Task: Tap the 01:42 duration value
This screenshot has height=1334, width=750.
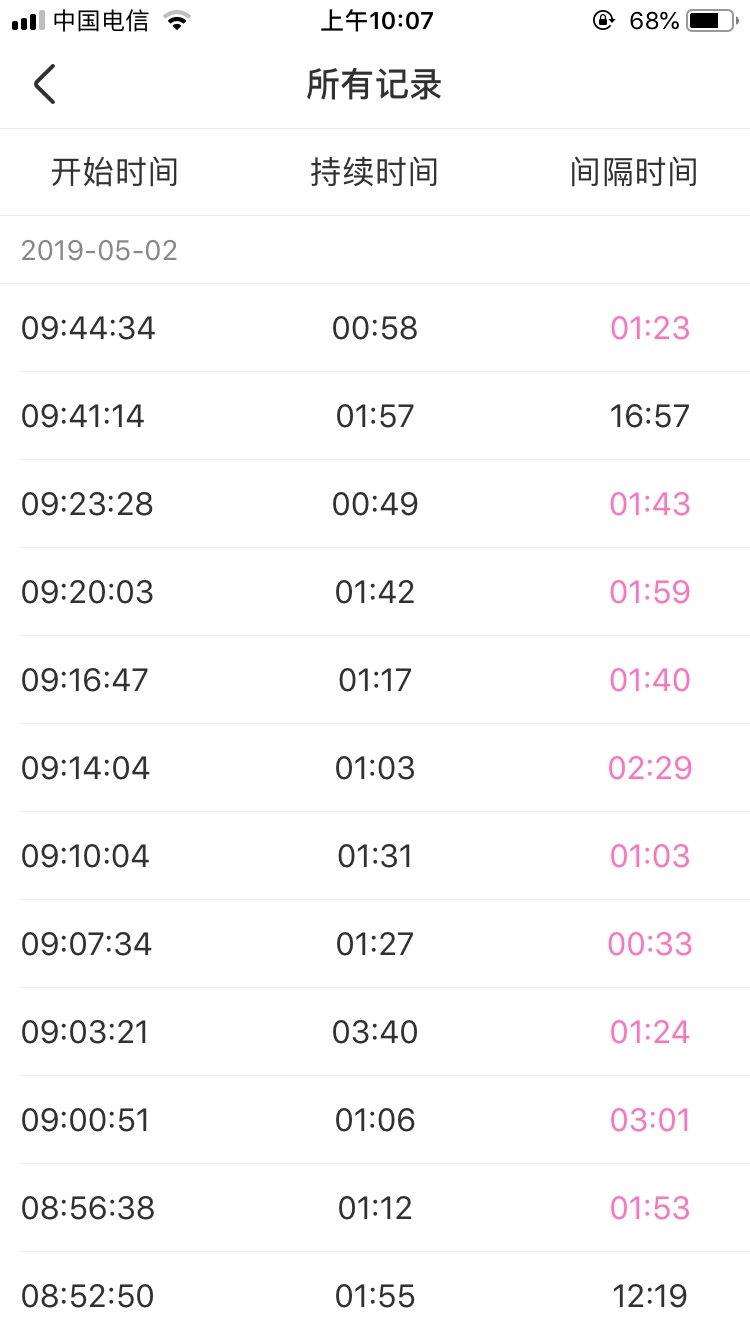Action: click(x=375, y=592)
